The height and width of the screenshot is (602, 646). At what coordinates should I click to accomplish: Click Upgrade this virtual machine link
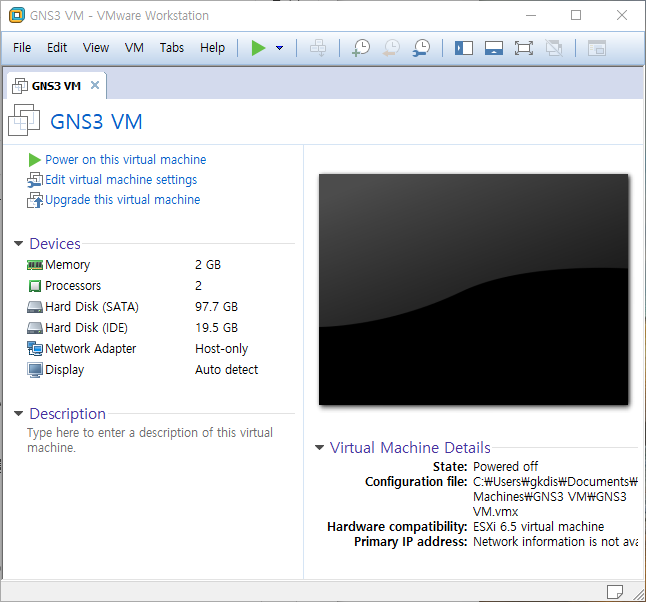[123, 199]
